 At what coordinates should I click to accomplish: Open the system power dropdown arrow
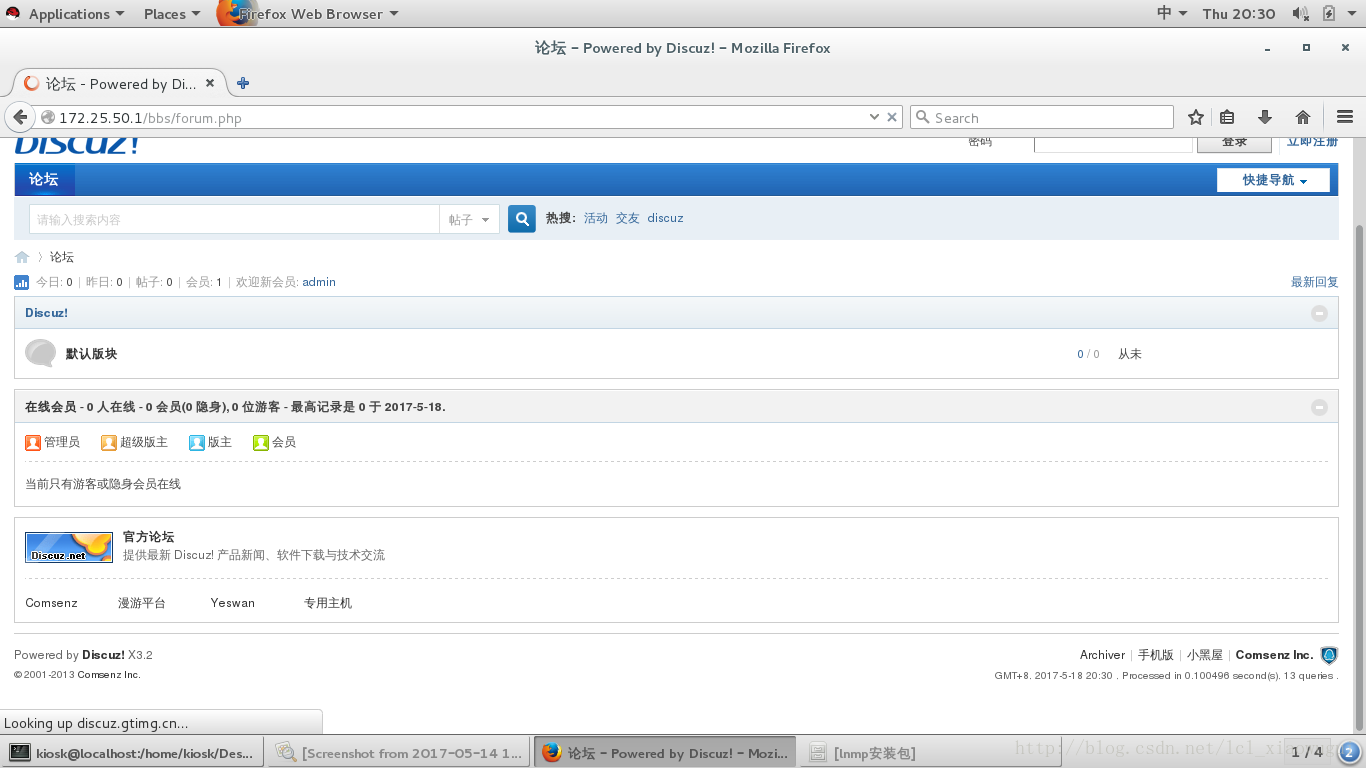(1353, 13)
